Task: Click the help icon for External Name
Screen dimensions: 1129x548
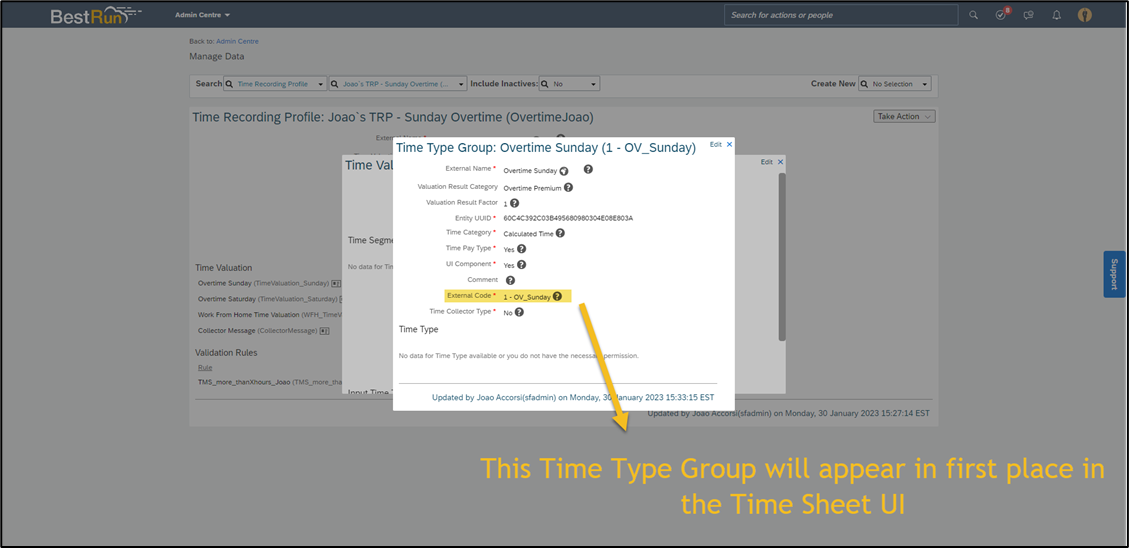Action: [x=588, y=169]
